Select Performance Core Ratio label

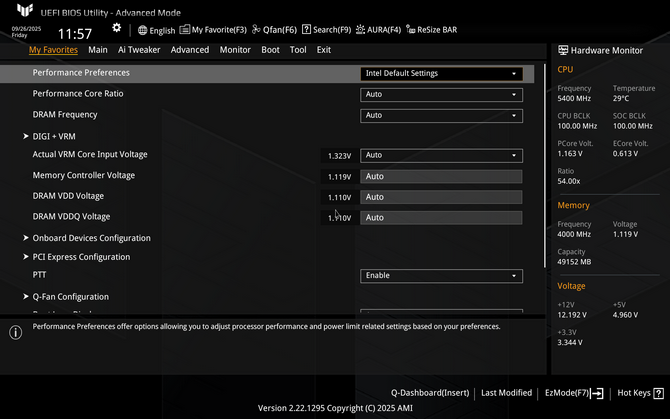[78, 94]
